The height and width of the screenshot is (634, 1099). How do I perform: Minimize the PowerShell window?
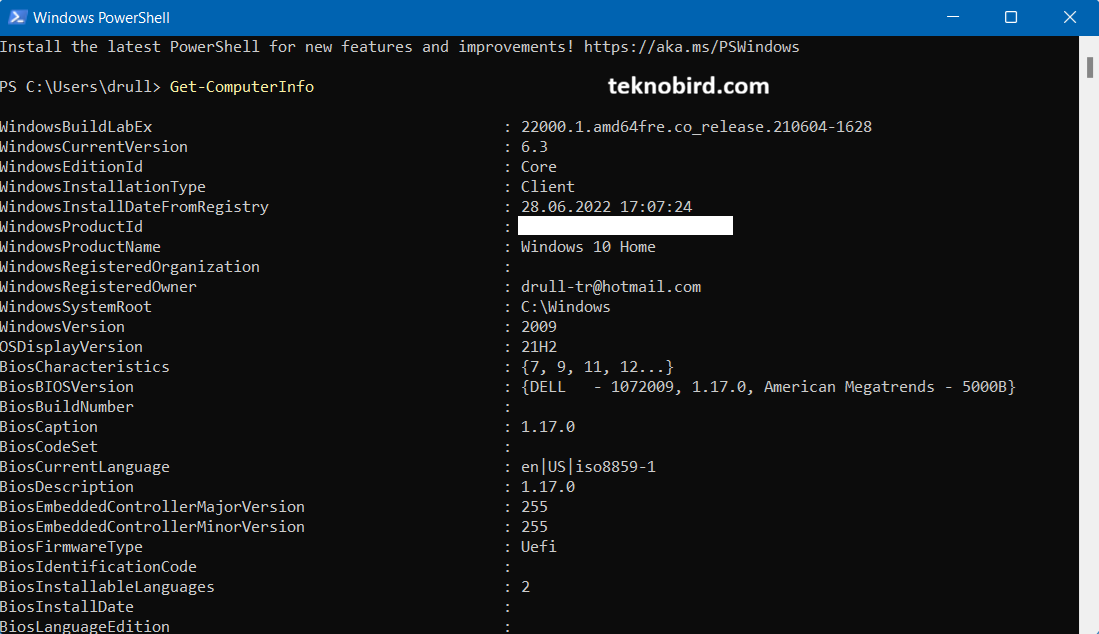point(954,17)
